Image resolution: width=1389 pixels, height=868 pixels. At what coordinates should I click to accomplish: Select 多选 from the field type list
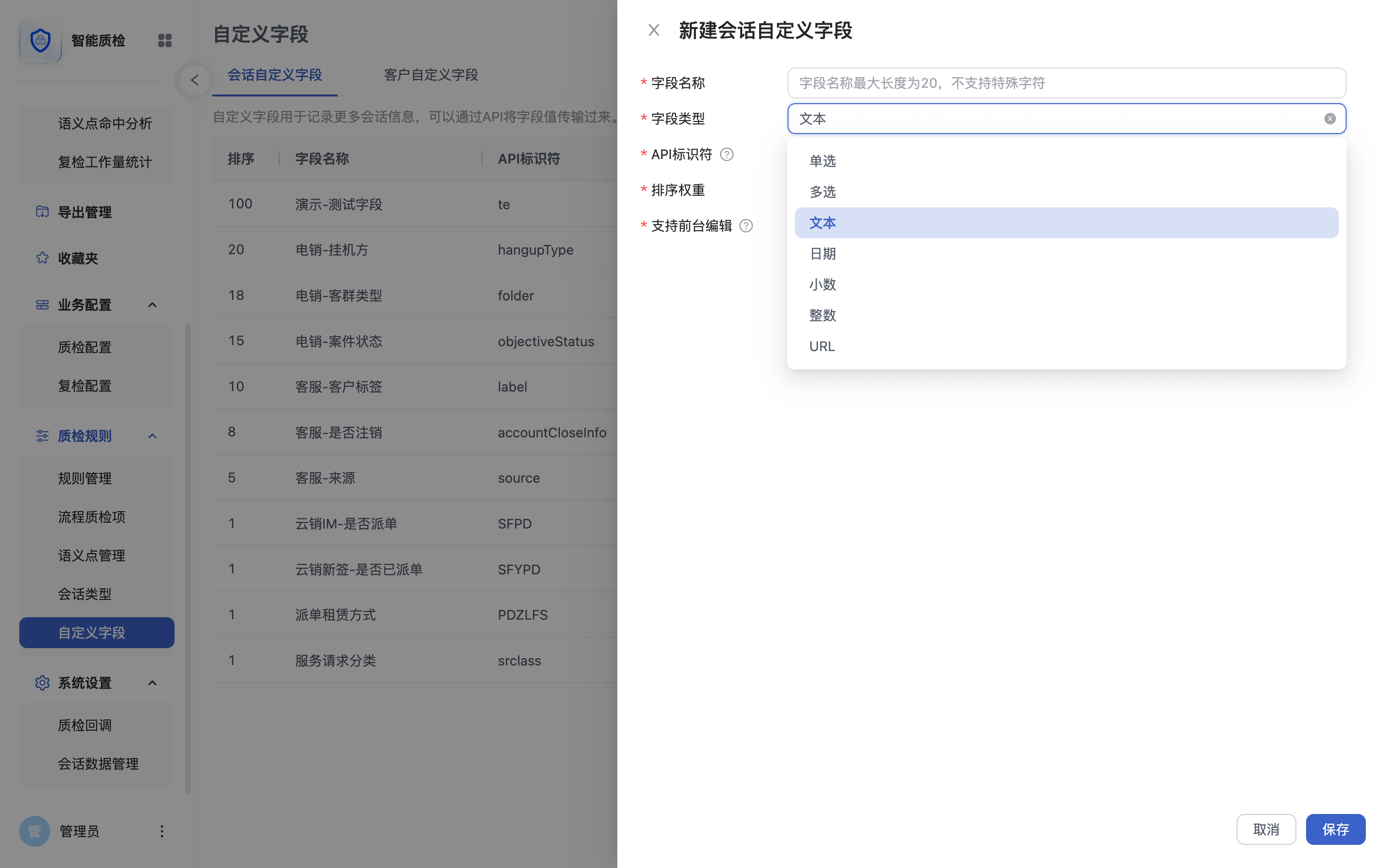[1066, 192]
